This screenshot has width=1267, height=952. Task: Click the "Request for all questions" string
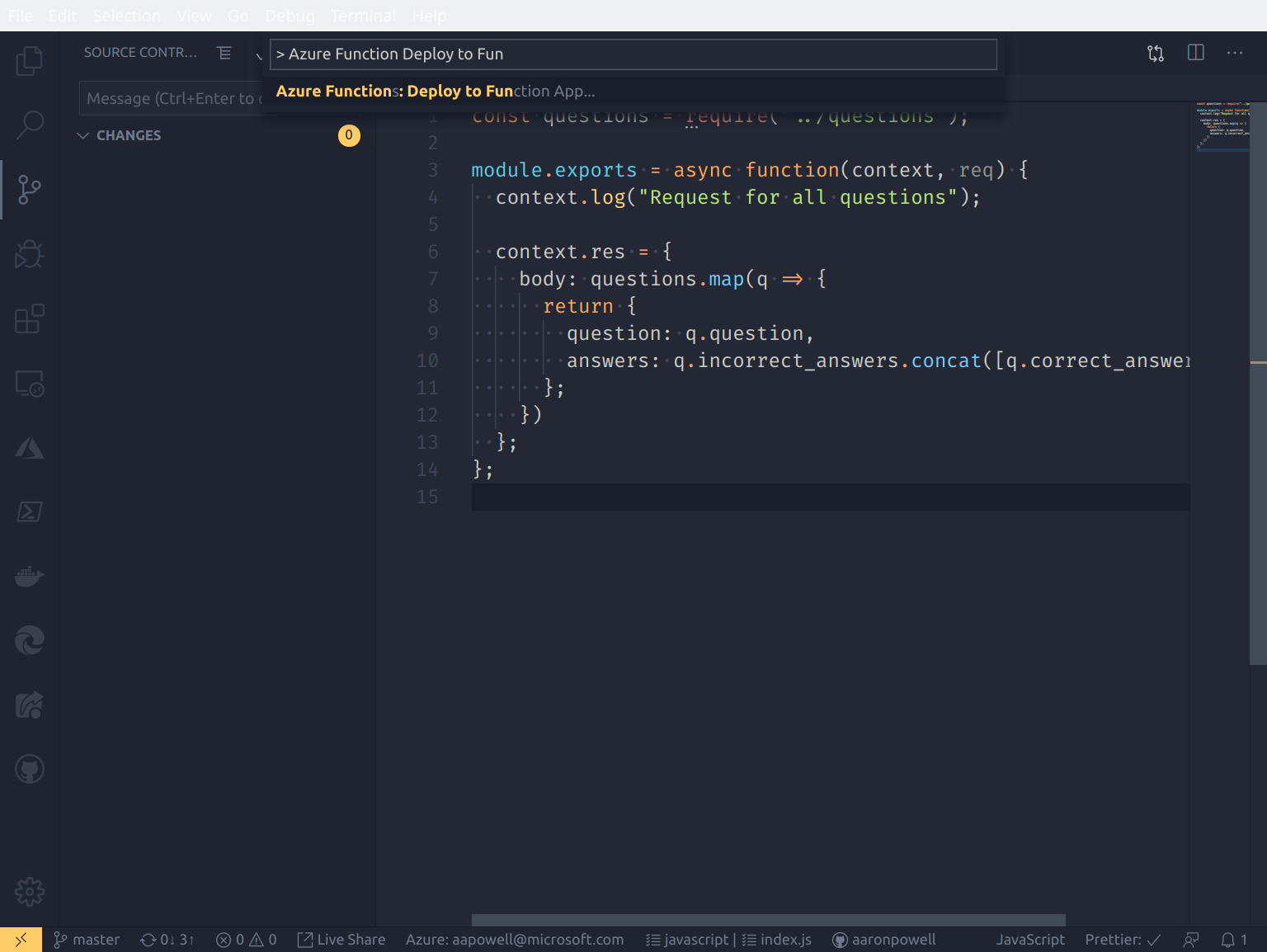798,197
